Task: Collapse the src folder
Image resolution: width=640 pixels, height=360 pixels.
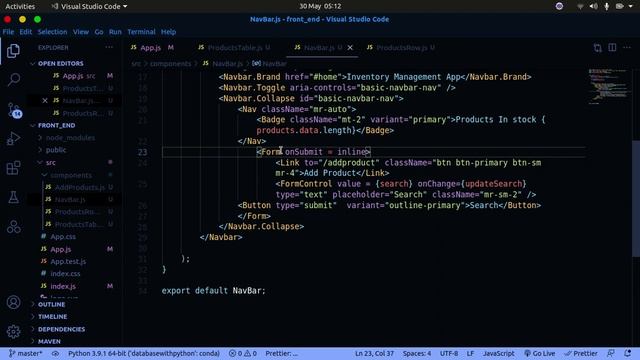Action: pos(51,162)
